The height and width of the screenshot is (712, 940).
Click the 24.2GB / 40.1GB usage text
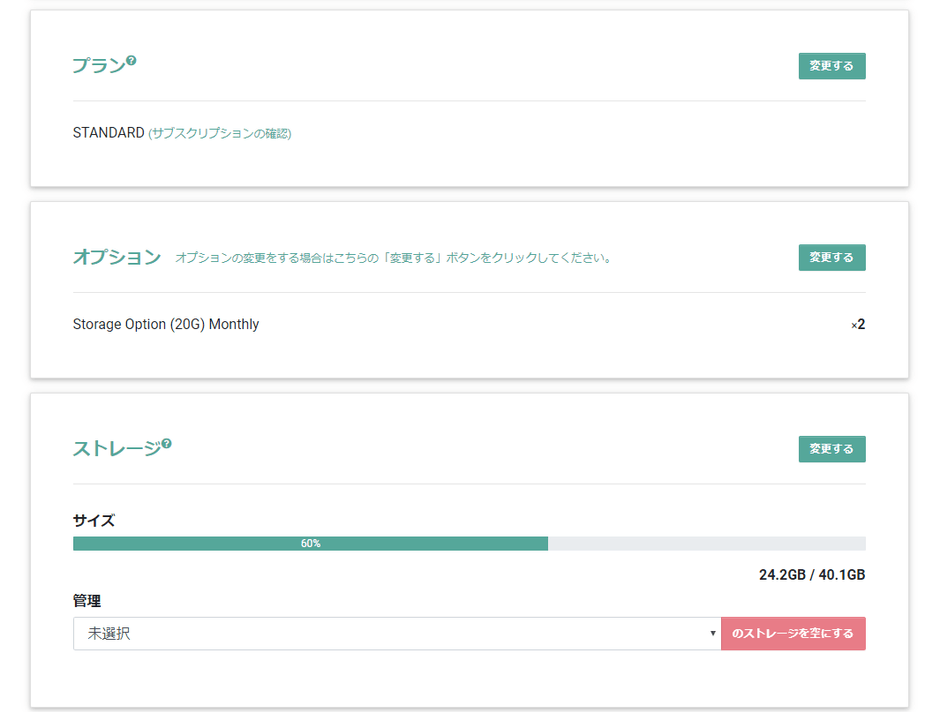[x=811, y=575]
